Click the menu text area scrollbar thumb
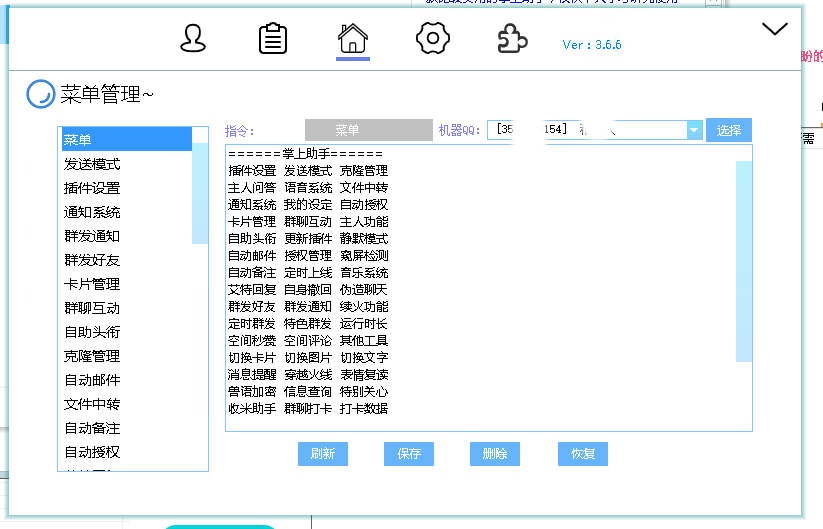Viewport: 823px width, 529px height. (x=744, y=261)
